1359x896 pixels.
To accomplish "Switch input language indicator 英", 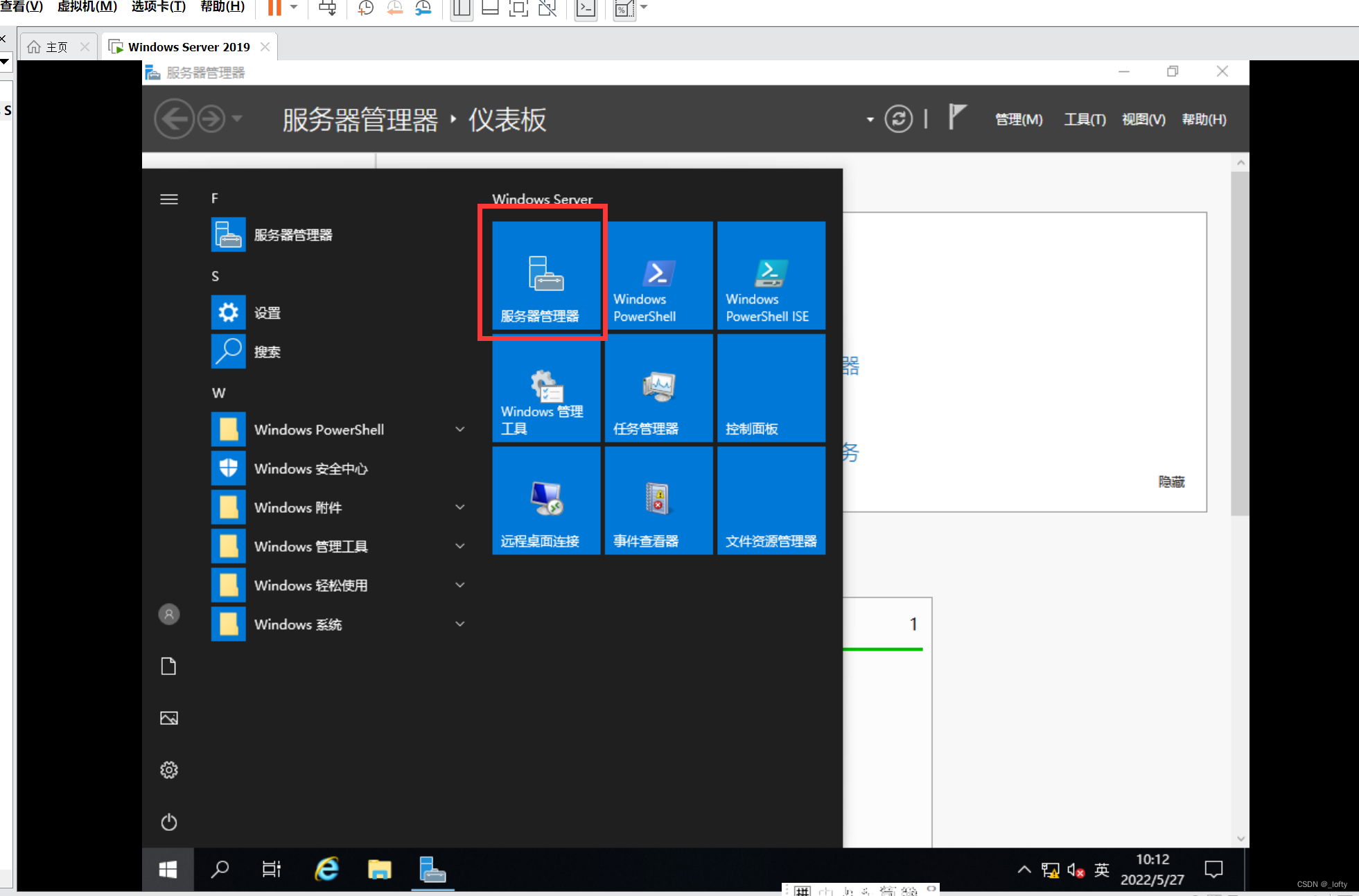I will click(x=1102, y=869).
